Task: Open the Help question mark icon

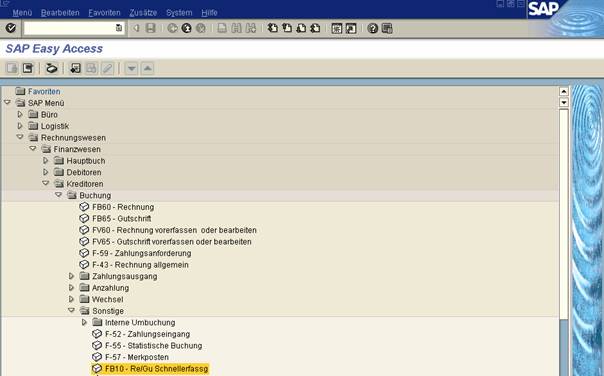Action: pyautogui.click(x=372, y=28)
